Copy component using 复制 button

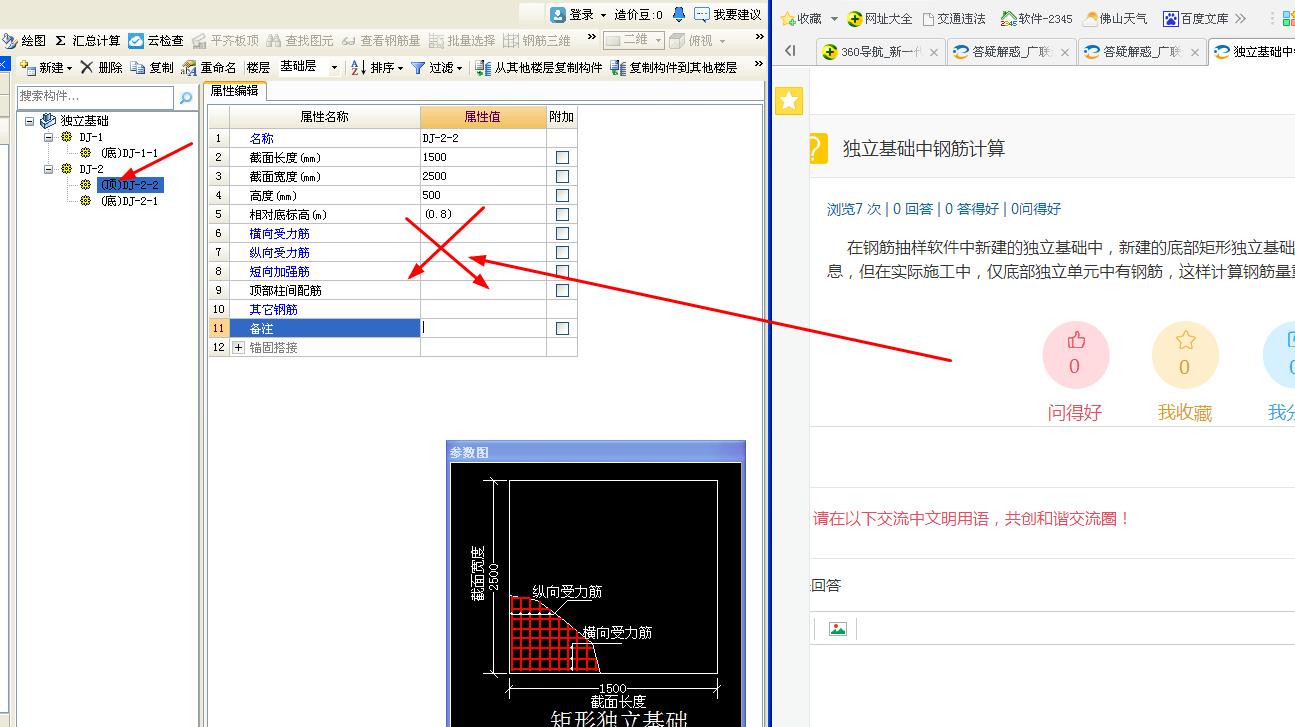point(152,67)
